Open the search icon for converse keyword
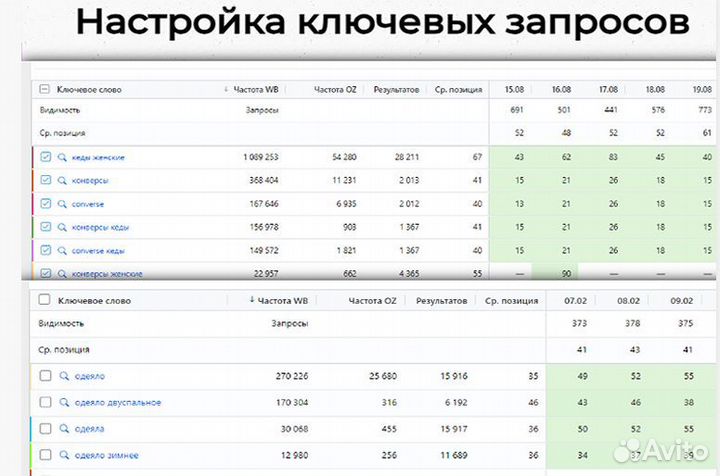 (62, 204)
